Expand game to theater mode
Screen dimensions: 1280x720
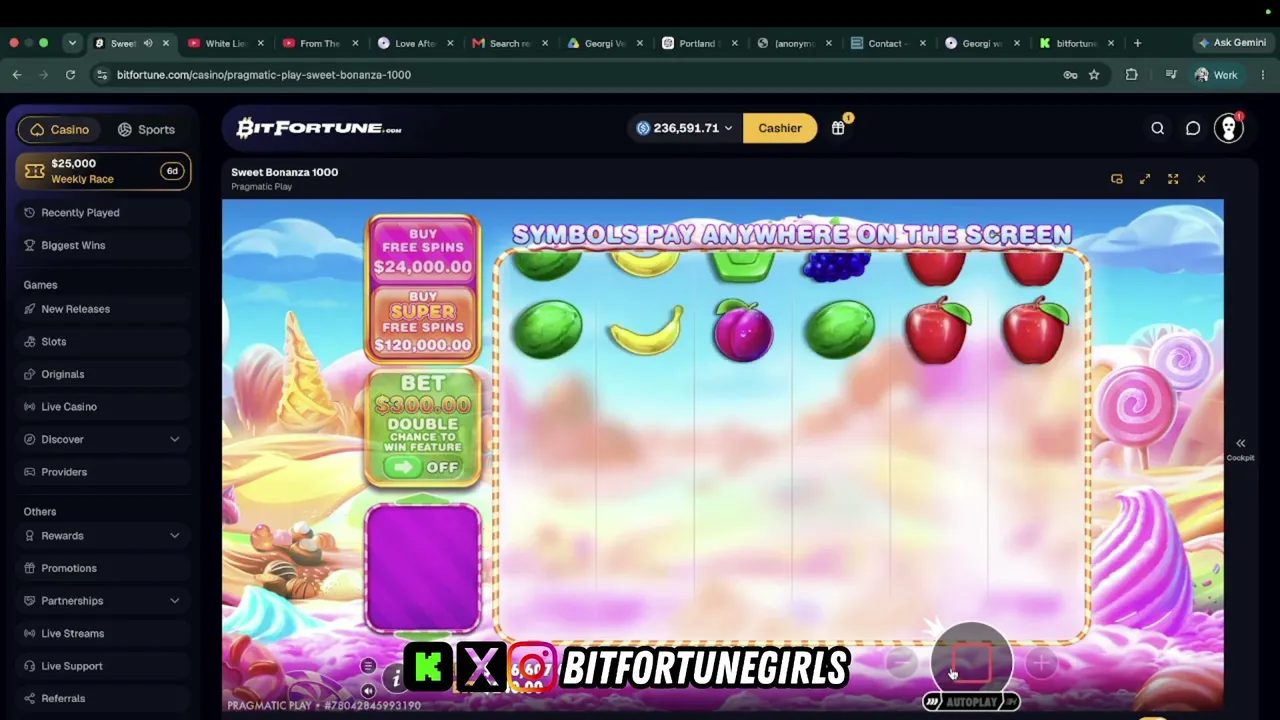tap(1145, 179)
